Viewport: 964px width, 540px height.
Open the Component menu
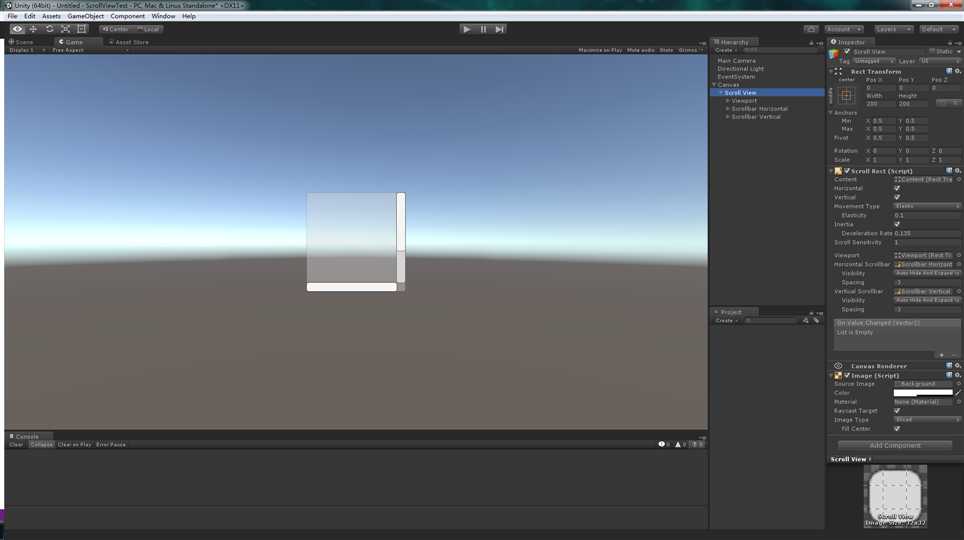click(127, 16)
